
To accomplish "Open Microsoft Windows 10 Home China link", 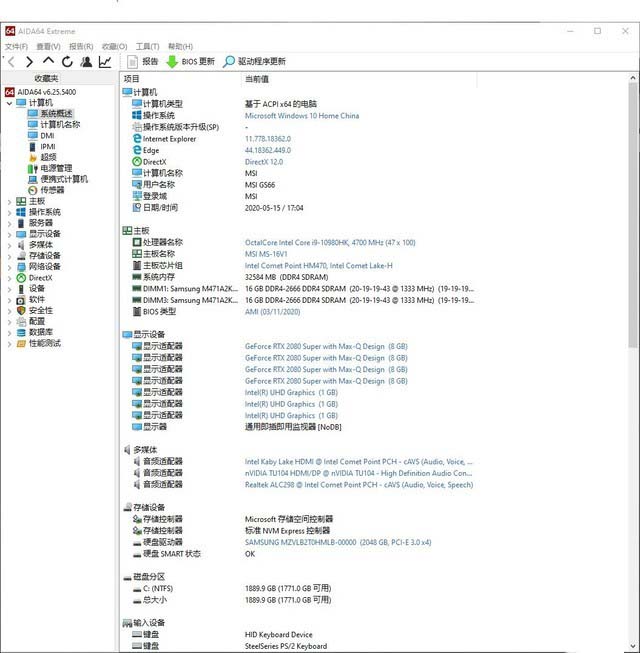I will [x=301, y=116].
